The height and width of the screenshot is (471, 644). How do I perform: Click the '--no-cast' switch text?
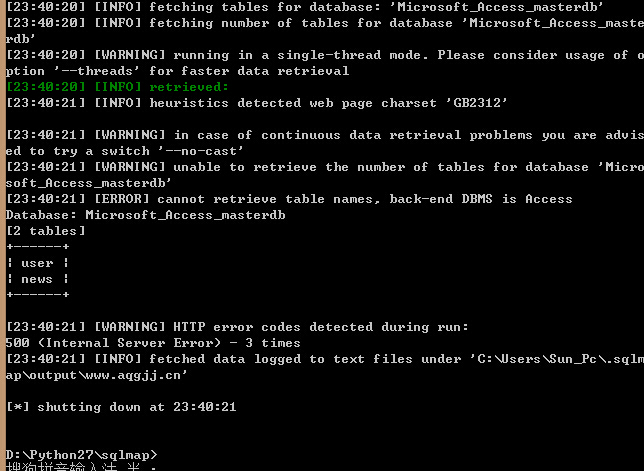[x=201, y=151]
